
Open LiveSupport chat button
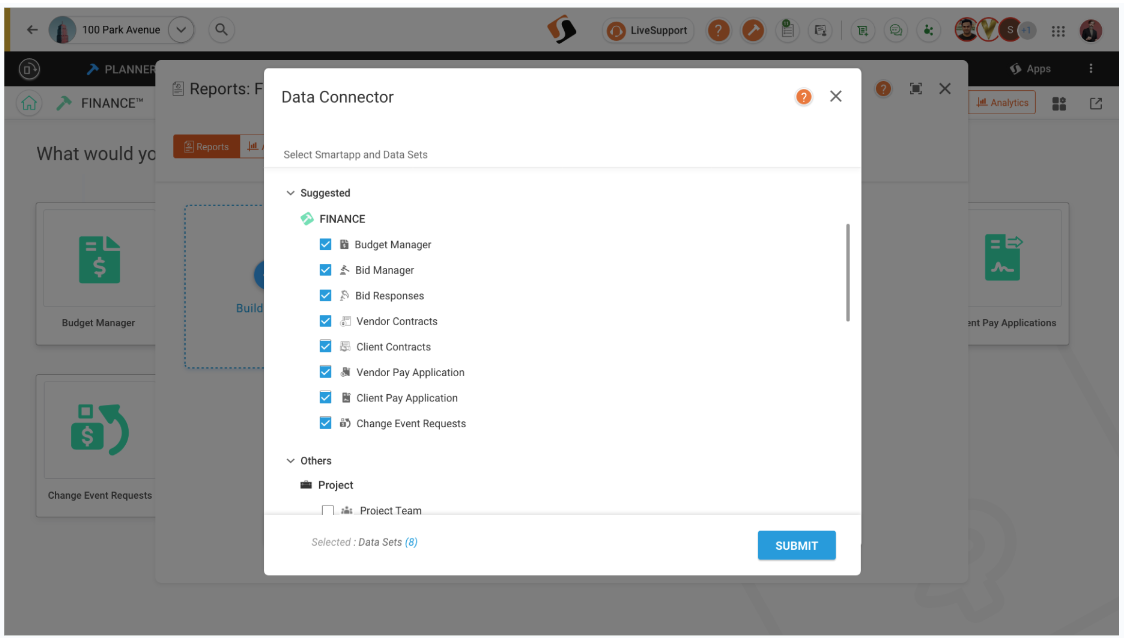click(648, 30)
